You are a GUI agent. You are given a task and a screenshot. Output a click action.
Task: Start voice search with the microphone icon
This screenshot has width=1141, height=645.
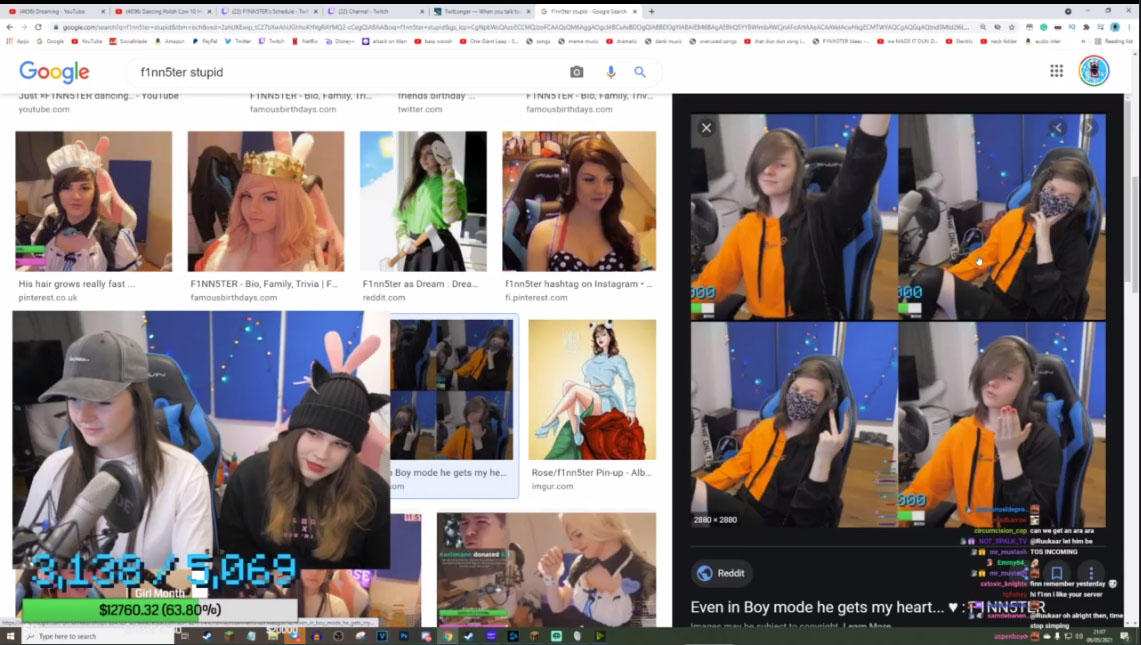click(611, 72)
